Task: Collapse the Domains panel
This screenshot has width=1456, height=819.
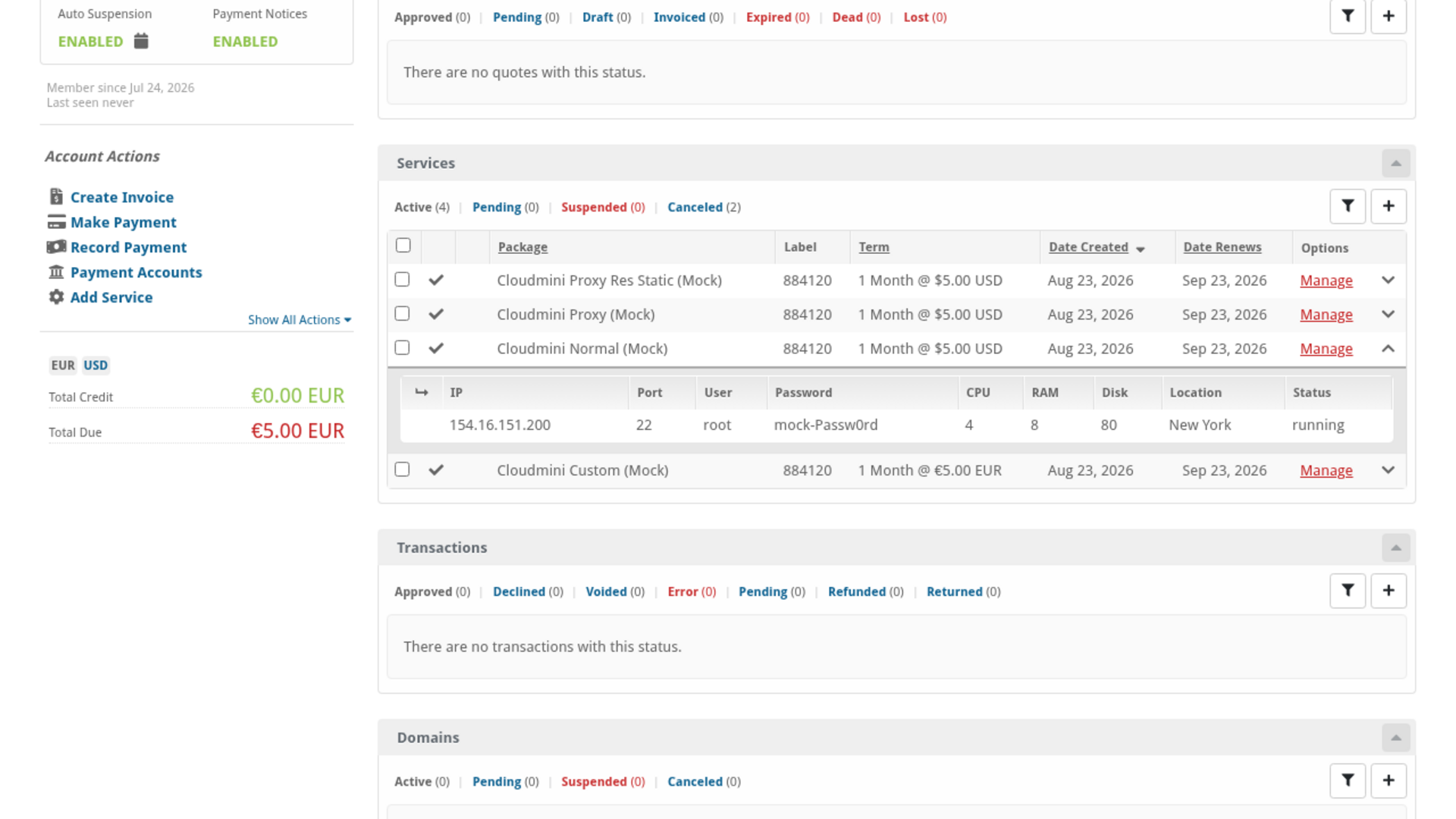Action: click(x=1396, y=738)
